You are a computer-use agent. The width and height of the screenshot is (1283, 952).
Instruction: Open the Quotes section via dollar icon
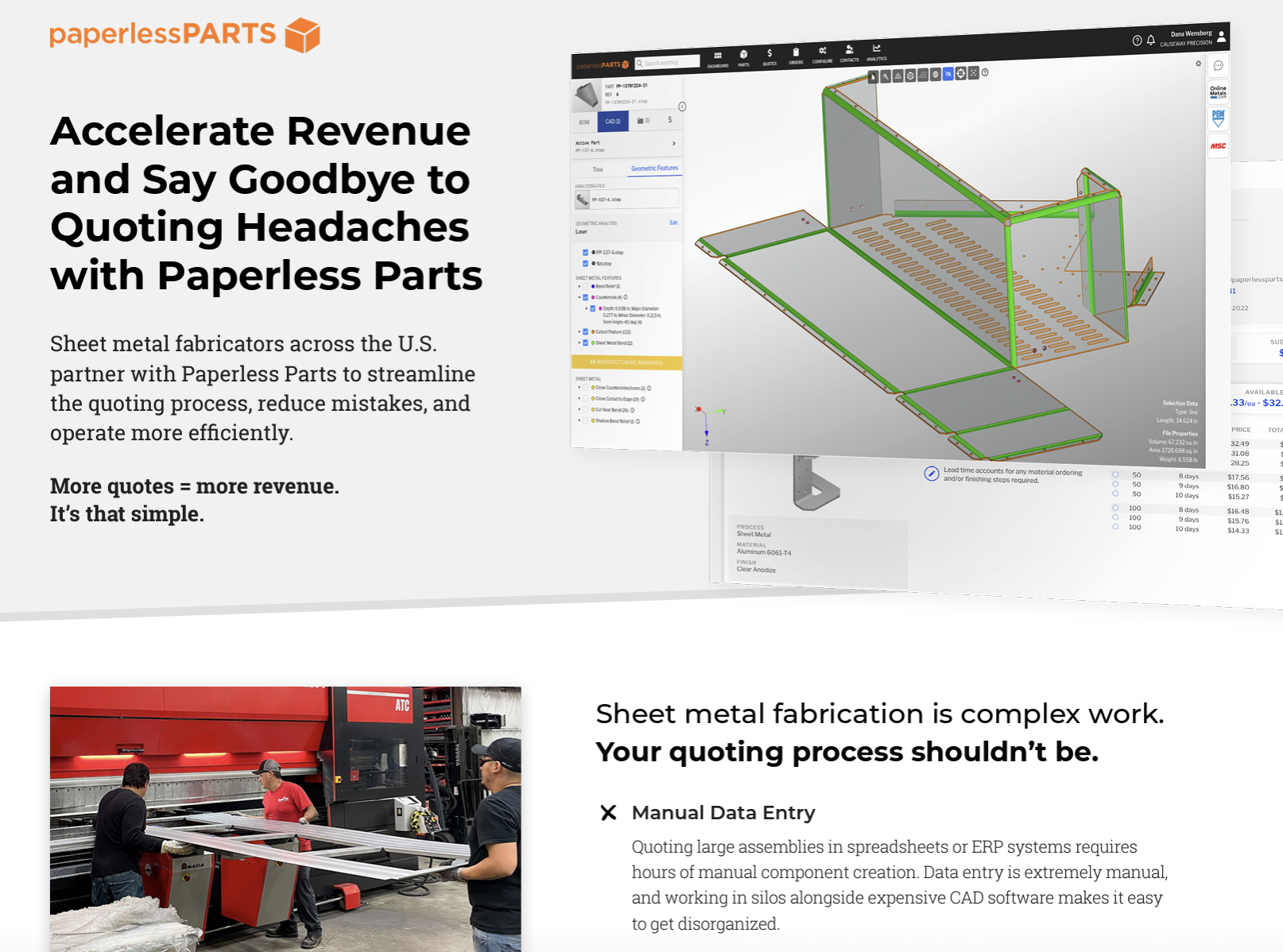769,54
